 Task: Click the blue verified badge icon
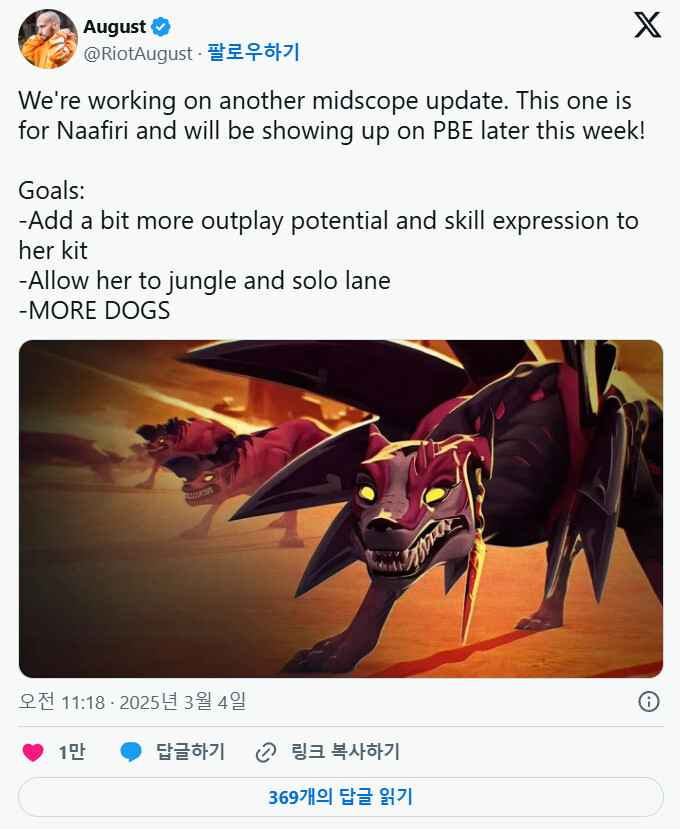pyautogui.click(x=161, y=26)
